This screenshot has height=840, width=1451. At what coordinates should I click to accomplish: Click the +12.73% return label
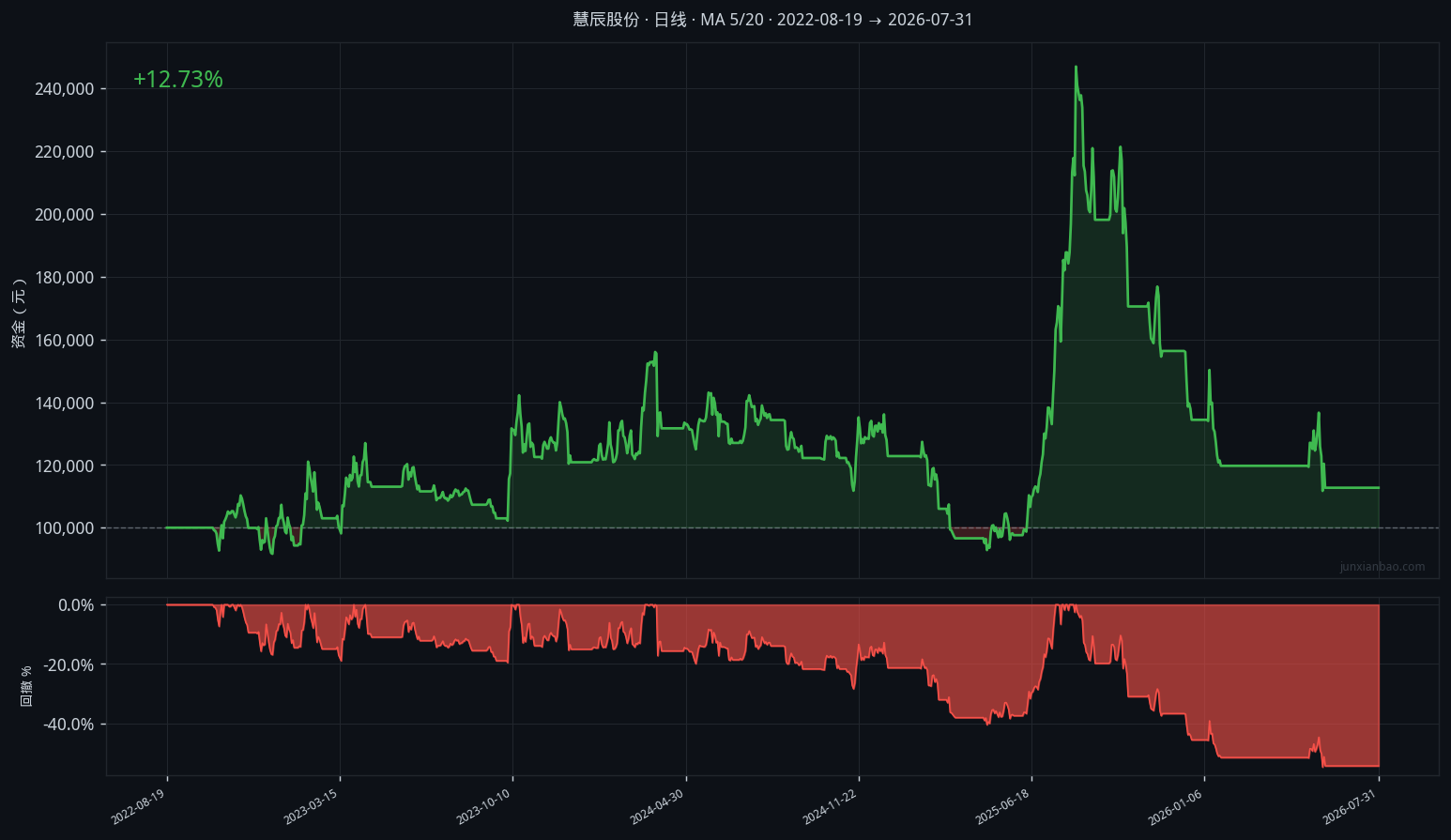tap(178, 80)
